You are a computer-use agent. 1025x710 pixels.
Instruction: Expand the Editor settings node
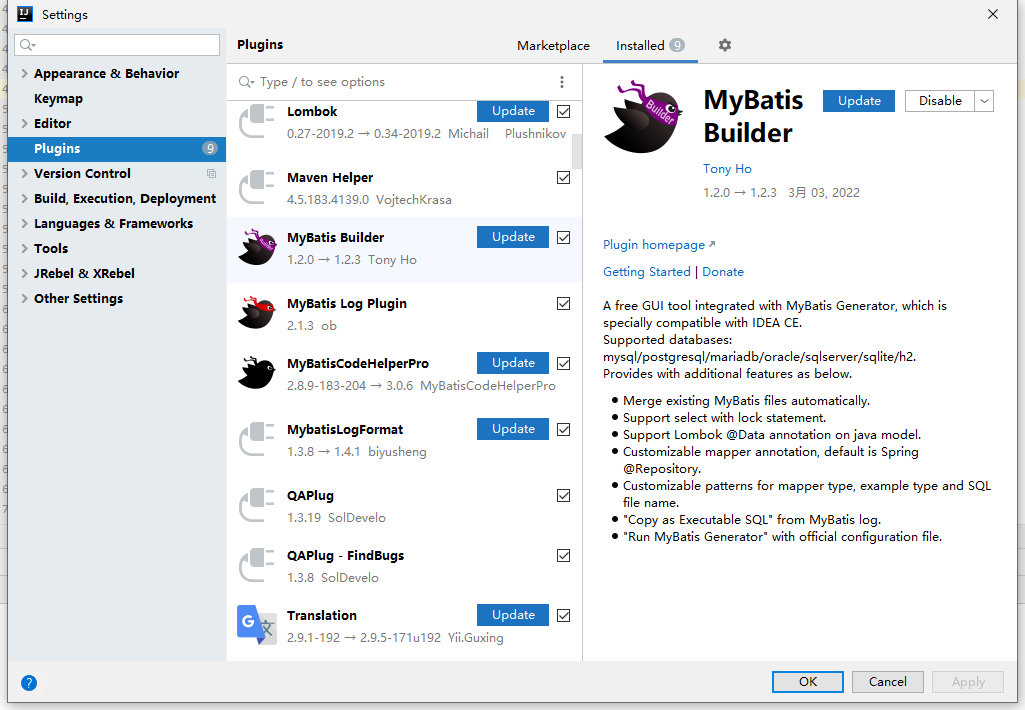[x=24, y=123]
